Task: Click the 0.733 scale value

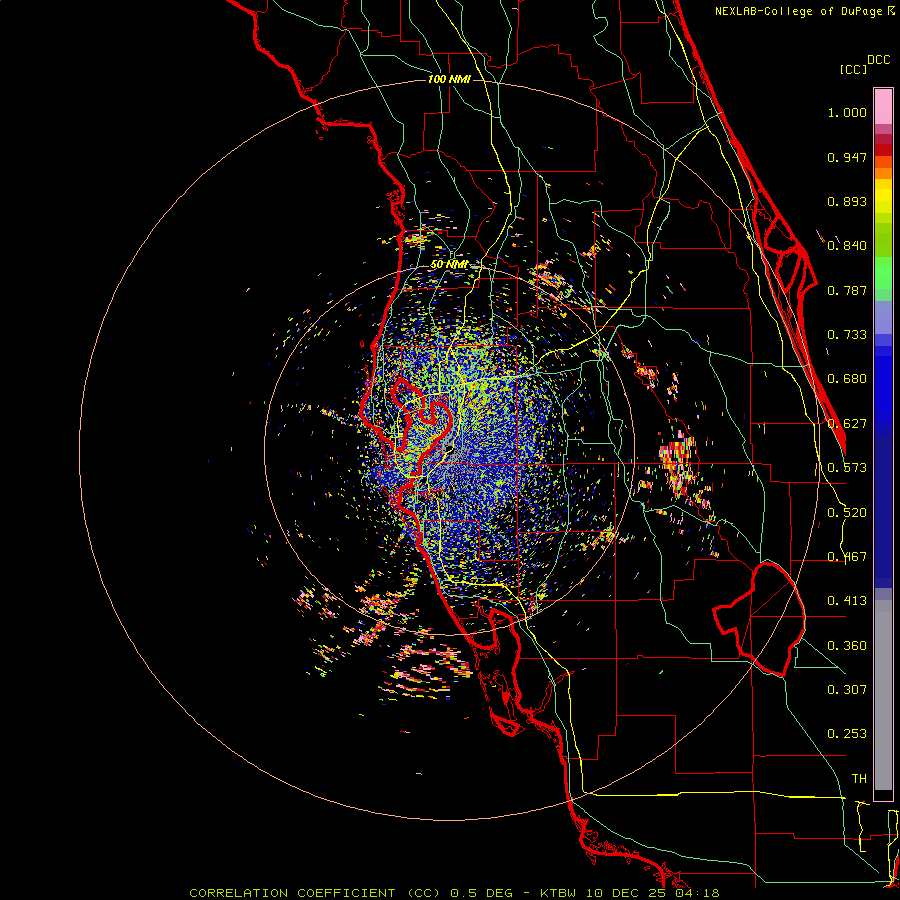Action: click(x=847, y=335)
